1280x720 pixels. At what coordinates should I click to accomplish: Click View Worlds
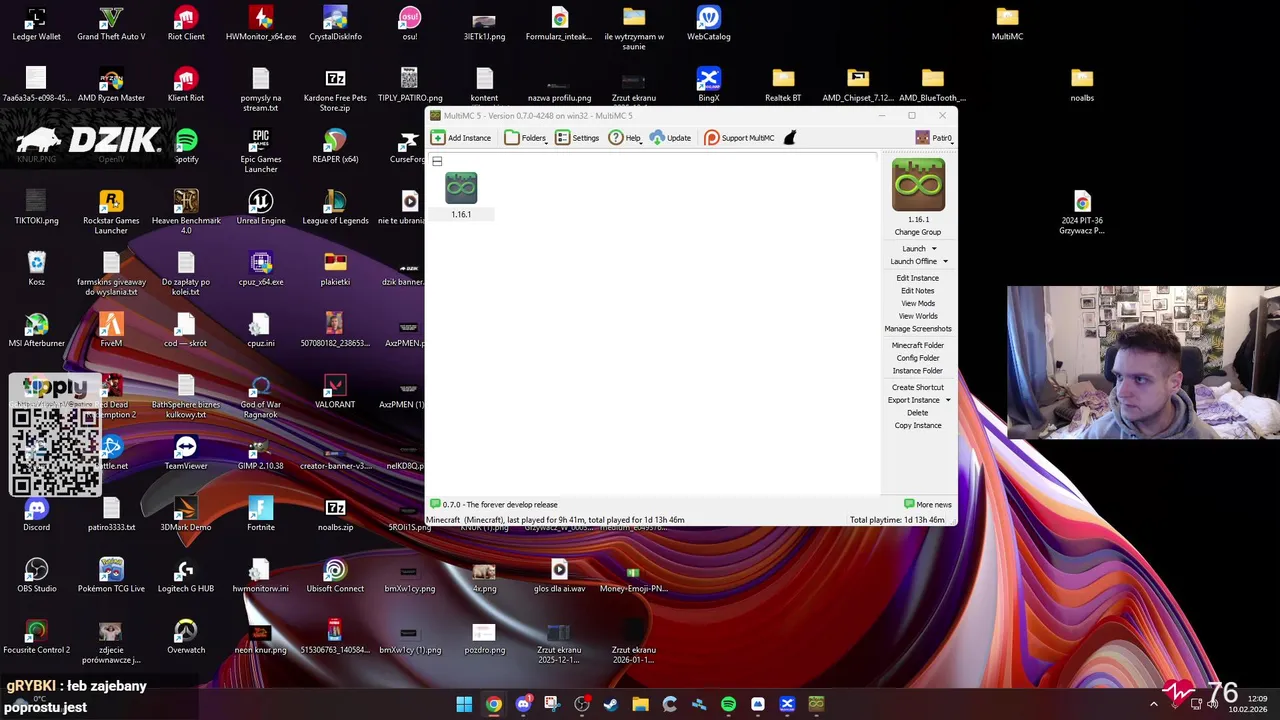(918, 316)
